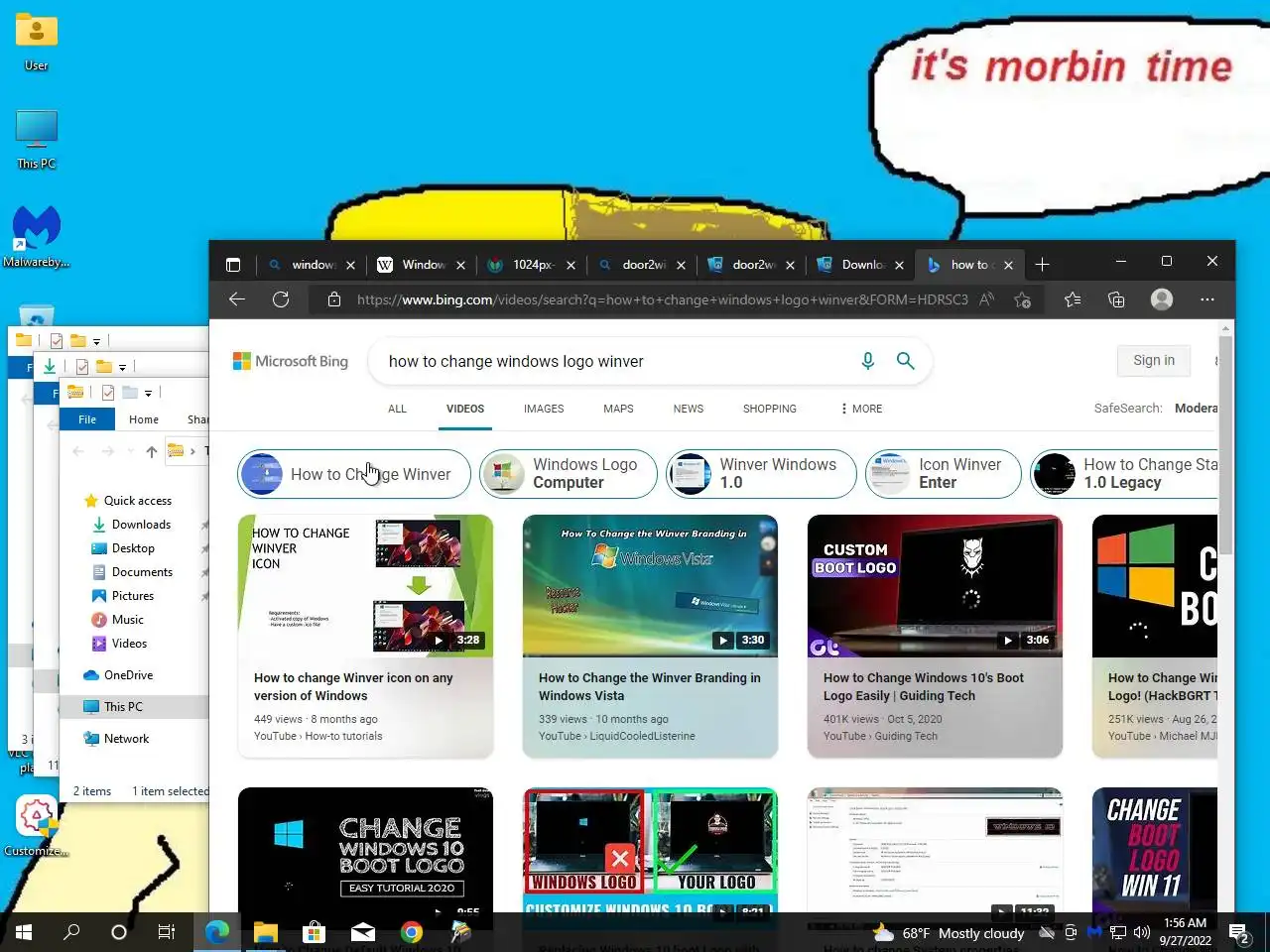Open Edge Settings and more ellipsis
Image resolution: width=1270 pixels, height=952 pixels.
(x=1207, y=299)
